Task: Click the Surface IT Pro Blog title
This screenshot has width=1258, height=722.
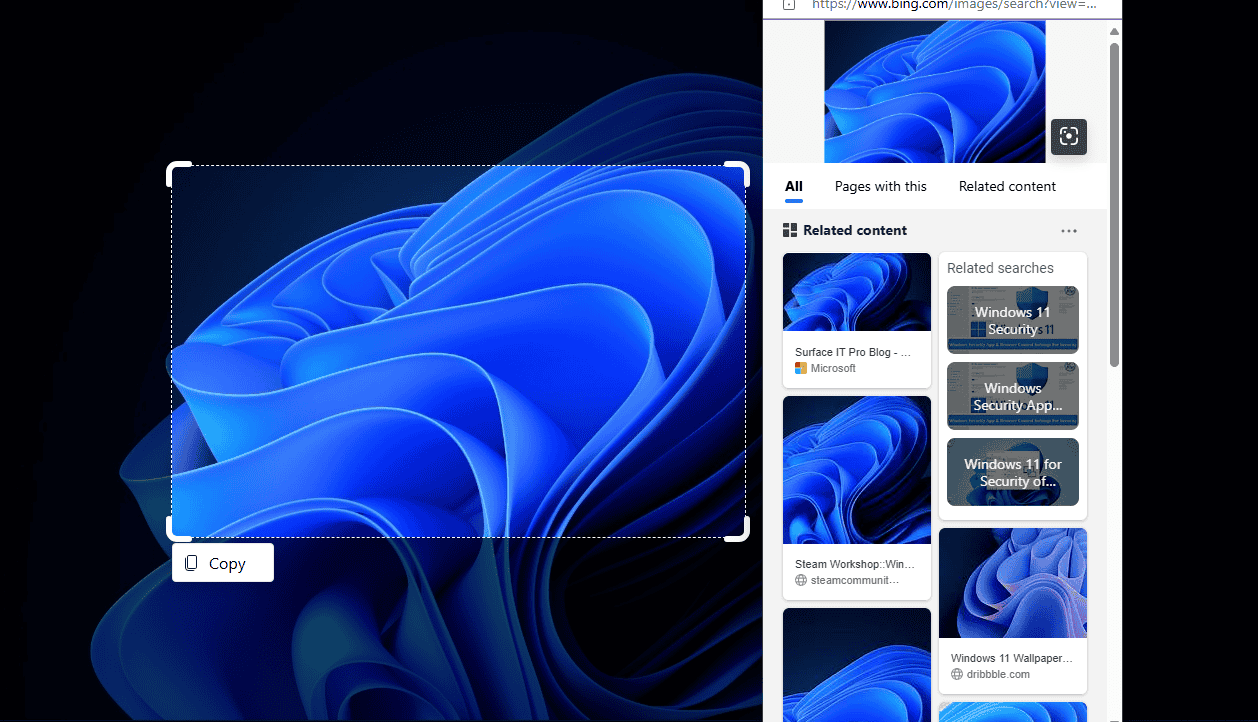Action: [853, 352]
